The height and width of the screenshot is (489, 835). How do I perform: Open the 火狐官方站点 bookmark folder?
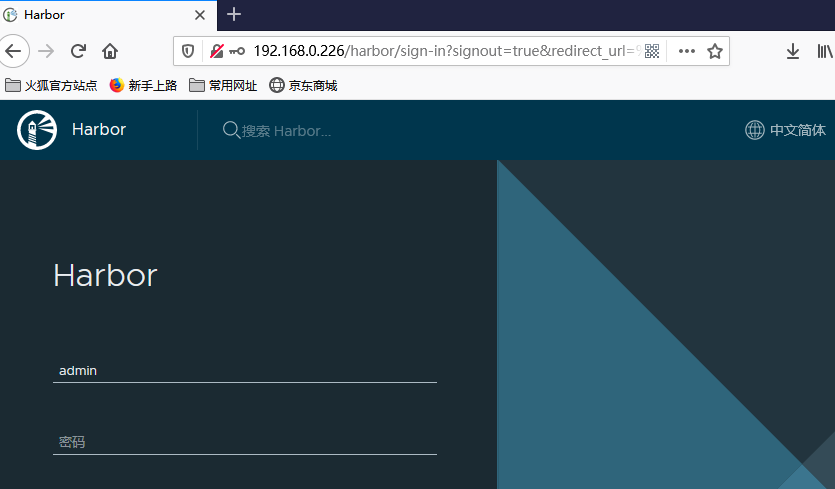tap(51, 85)
